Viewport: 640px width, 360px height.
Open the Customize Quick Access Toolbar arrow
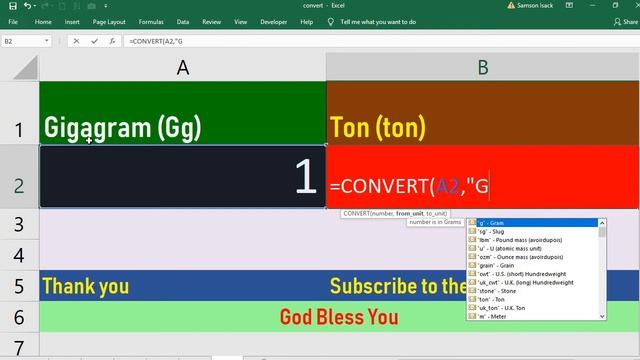[x=106, y=6]
